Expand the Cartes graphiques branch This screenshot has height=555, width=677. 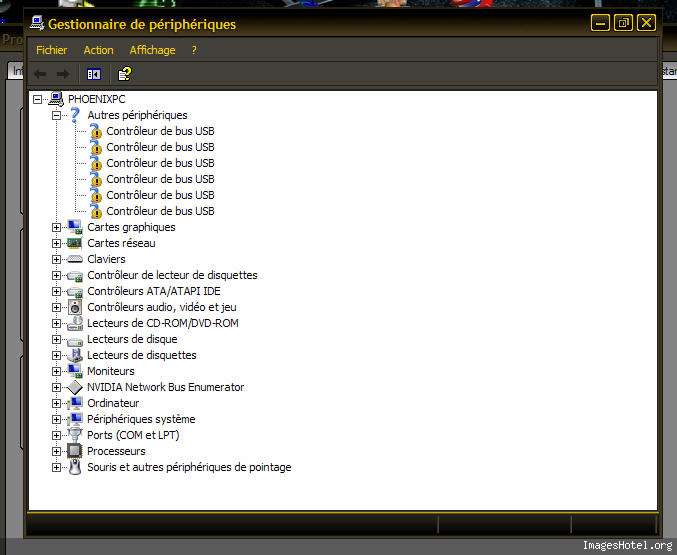click(x=56, y=227)
